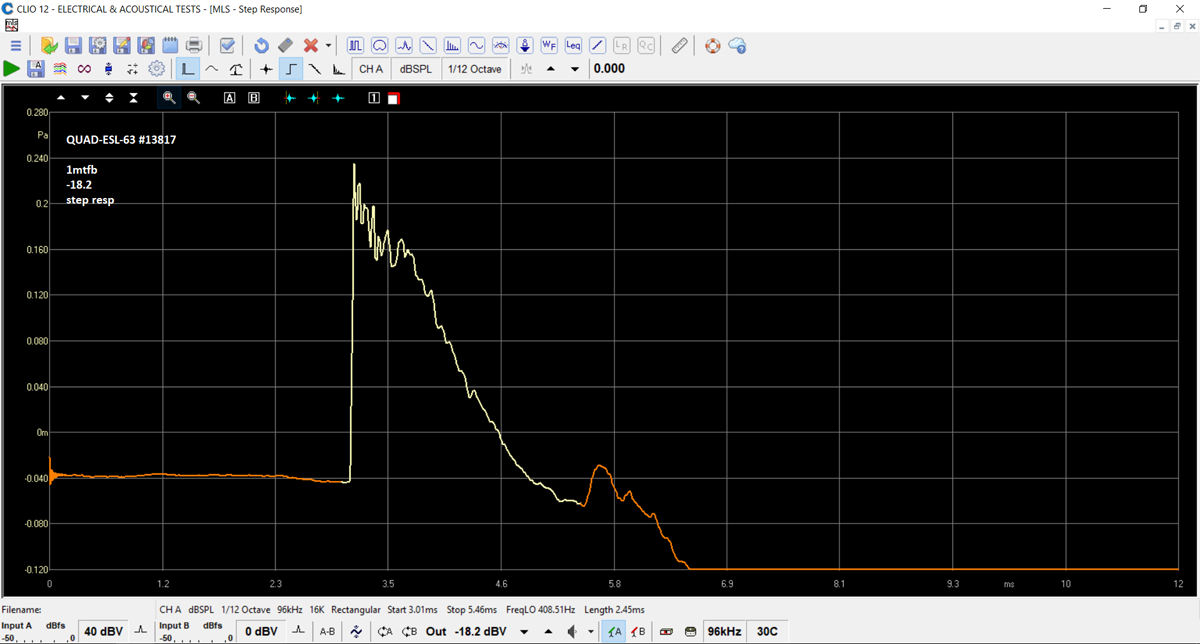Open measurement settings gear icon
The height and width of the screenshot is (644, 1200).
157,69
